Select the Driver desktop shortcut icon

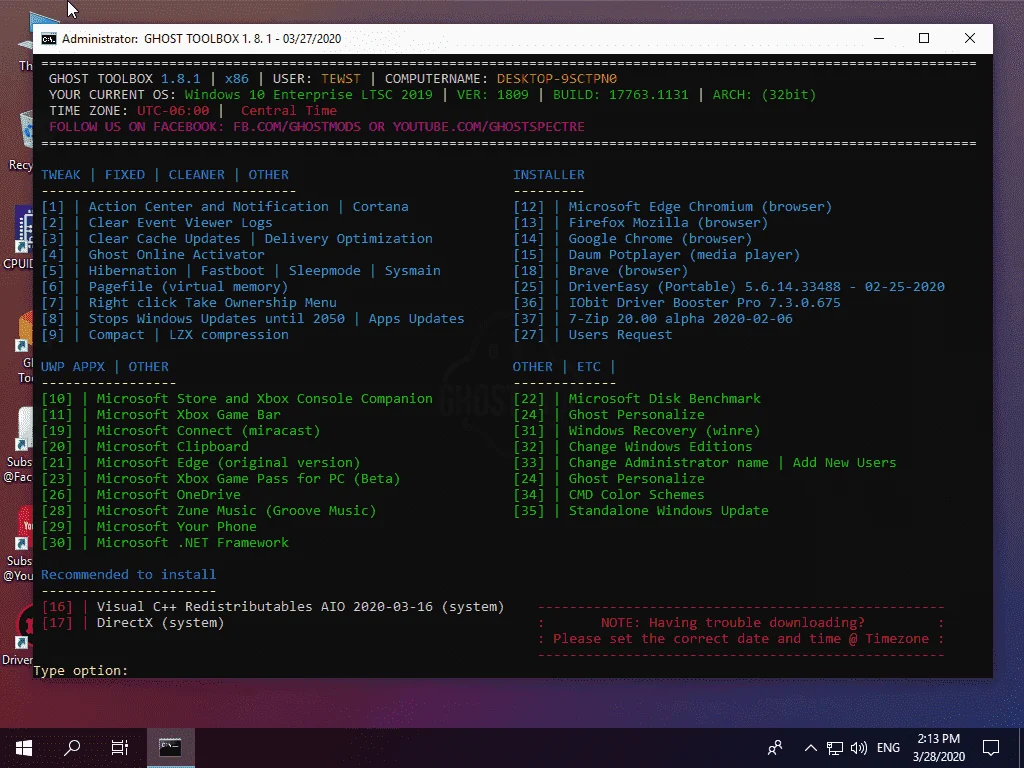(20, 633)
